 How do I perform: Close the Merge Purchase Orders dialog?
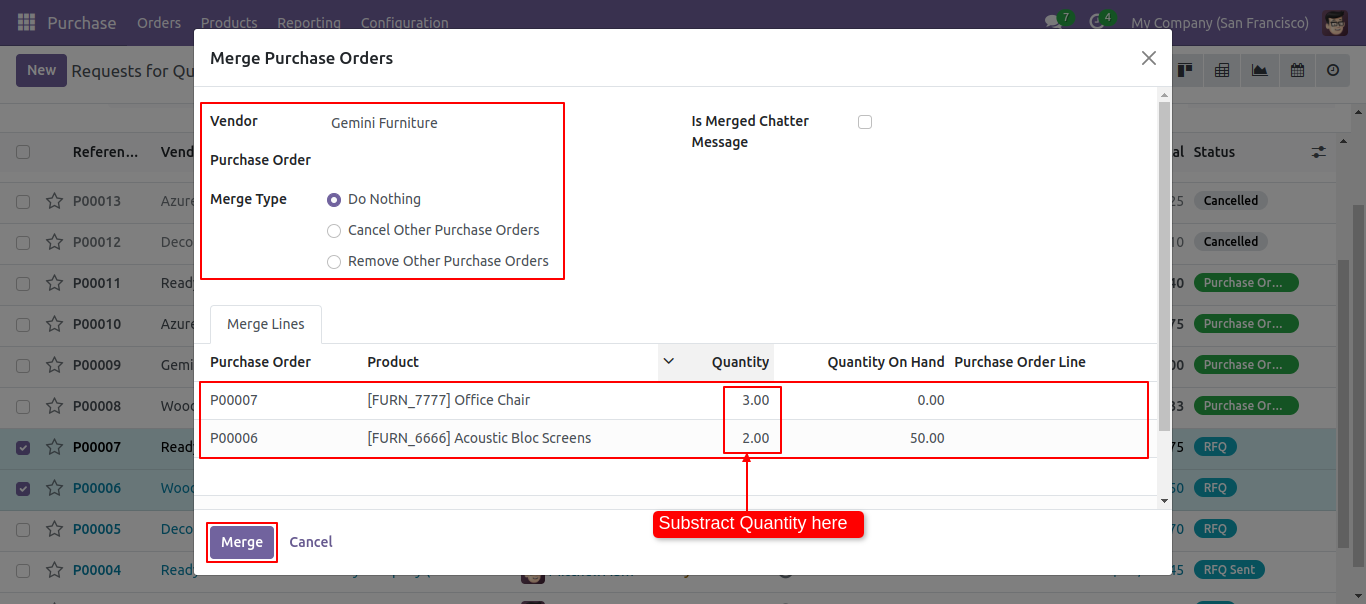coord(1149,58)
